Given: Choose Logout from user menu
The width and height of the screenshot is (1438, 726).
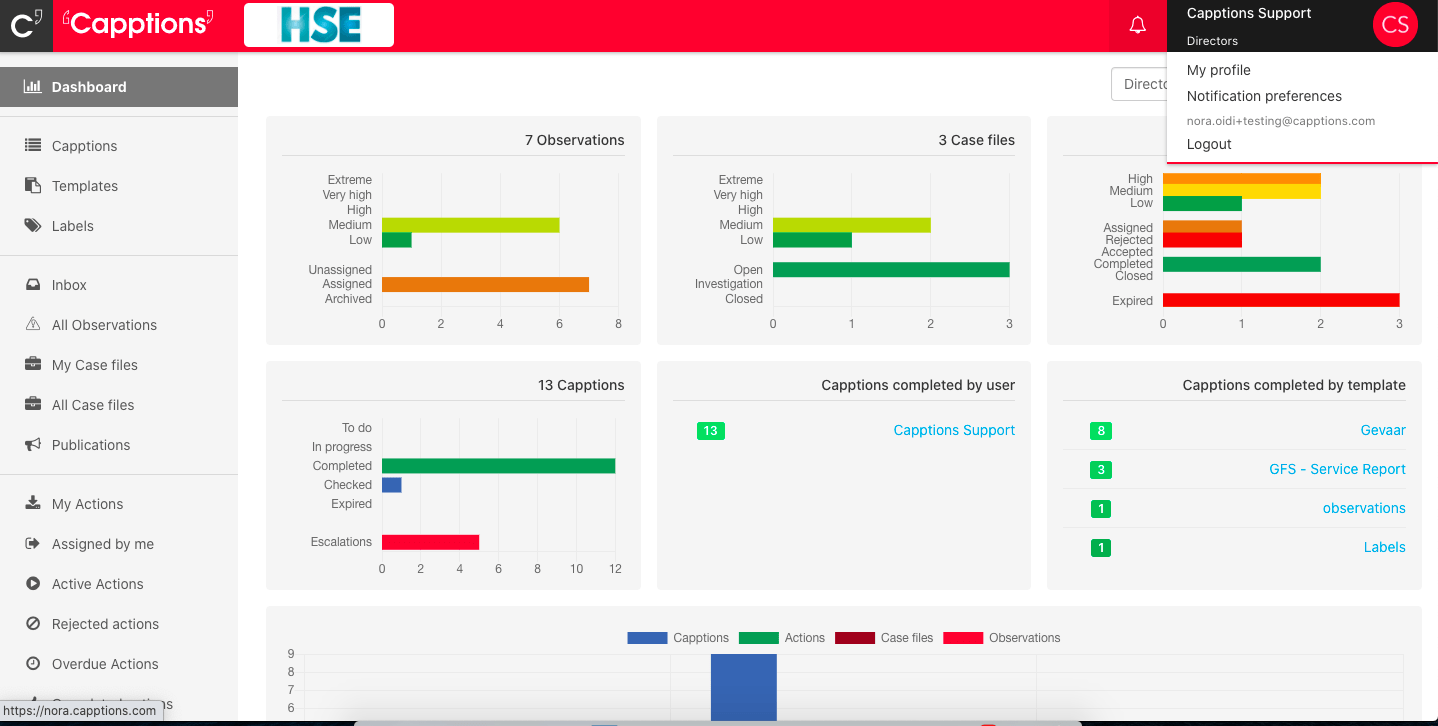Looking at the screenshot, I should (1209, 144).
